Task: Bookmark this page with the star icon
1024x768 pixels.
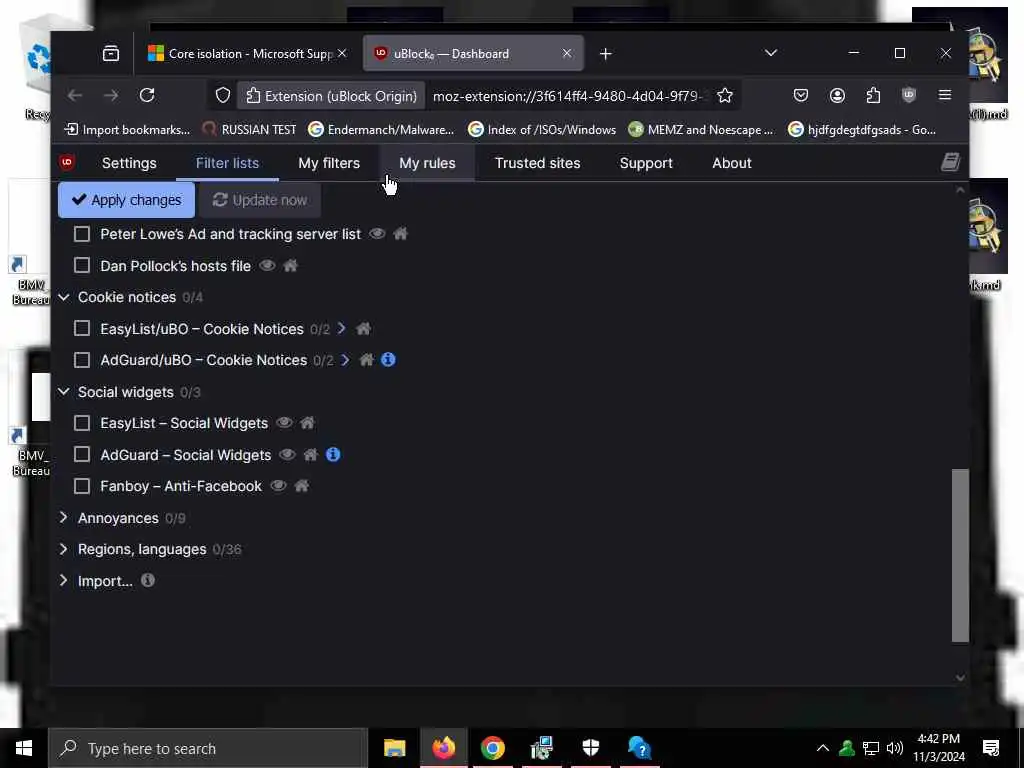Action: 724,96
